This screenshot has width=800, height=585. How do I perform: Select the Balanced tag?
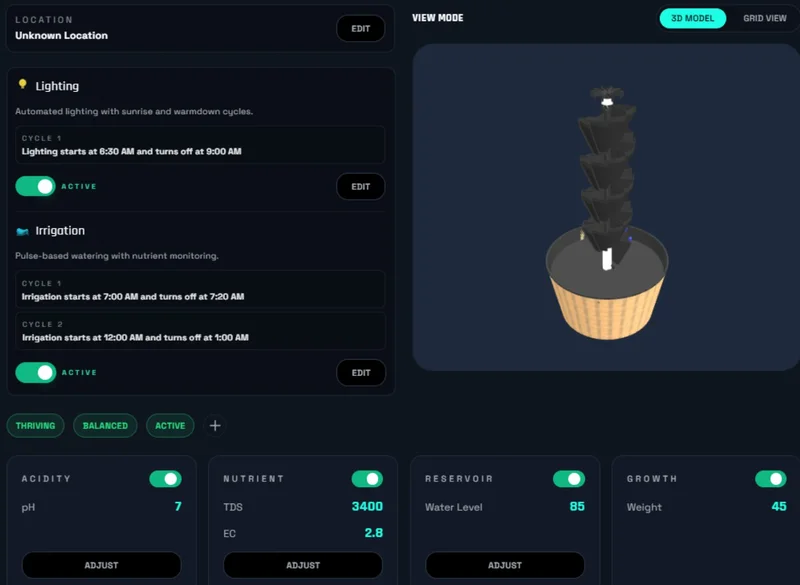click(105, 425)
